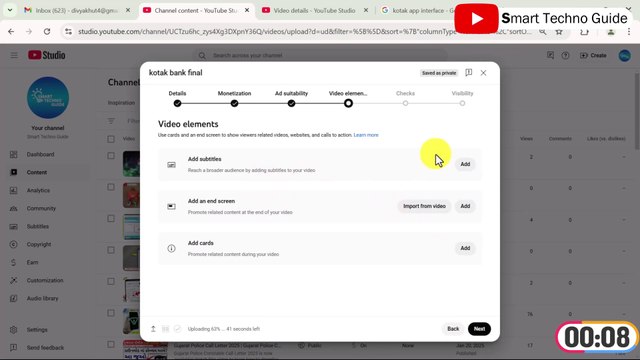Click the feedback flag icon in dialog
640x360 pixels.
(x=469, y=73)
